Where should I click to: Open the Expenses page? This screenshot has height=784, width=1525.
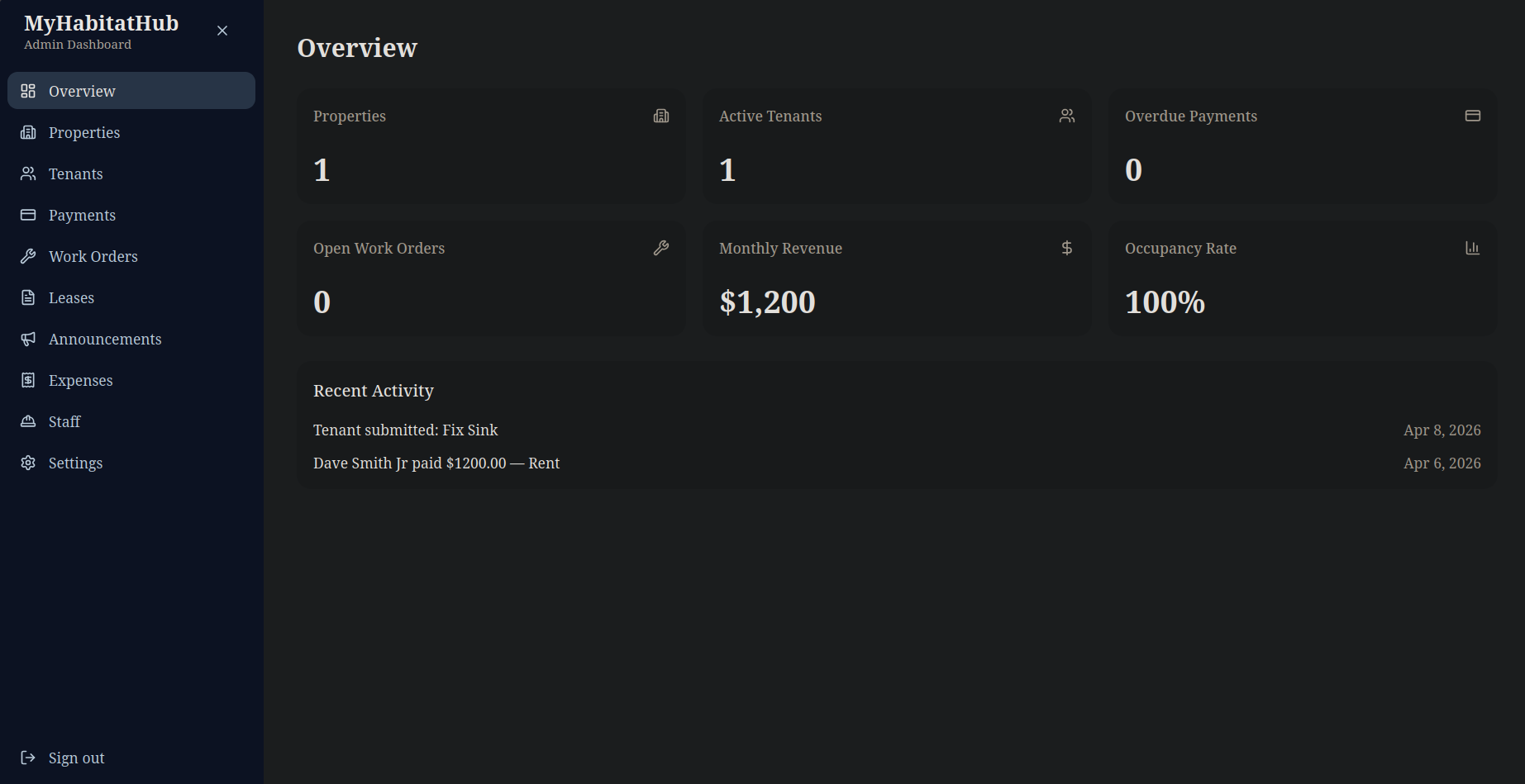80,380
